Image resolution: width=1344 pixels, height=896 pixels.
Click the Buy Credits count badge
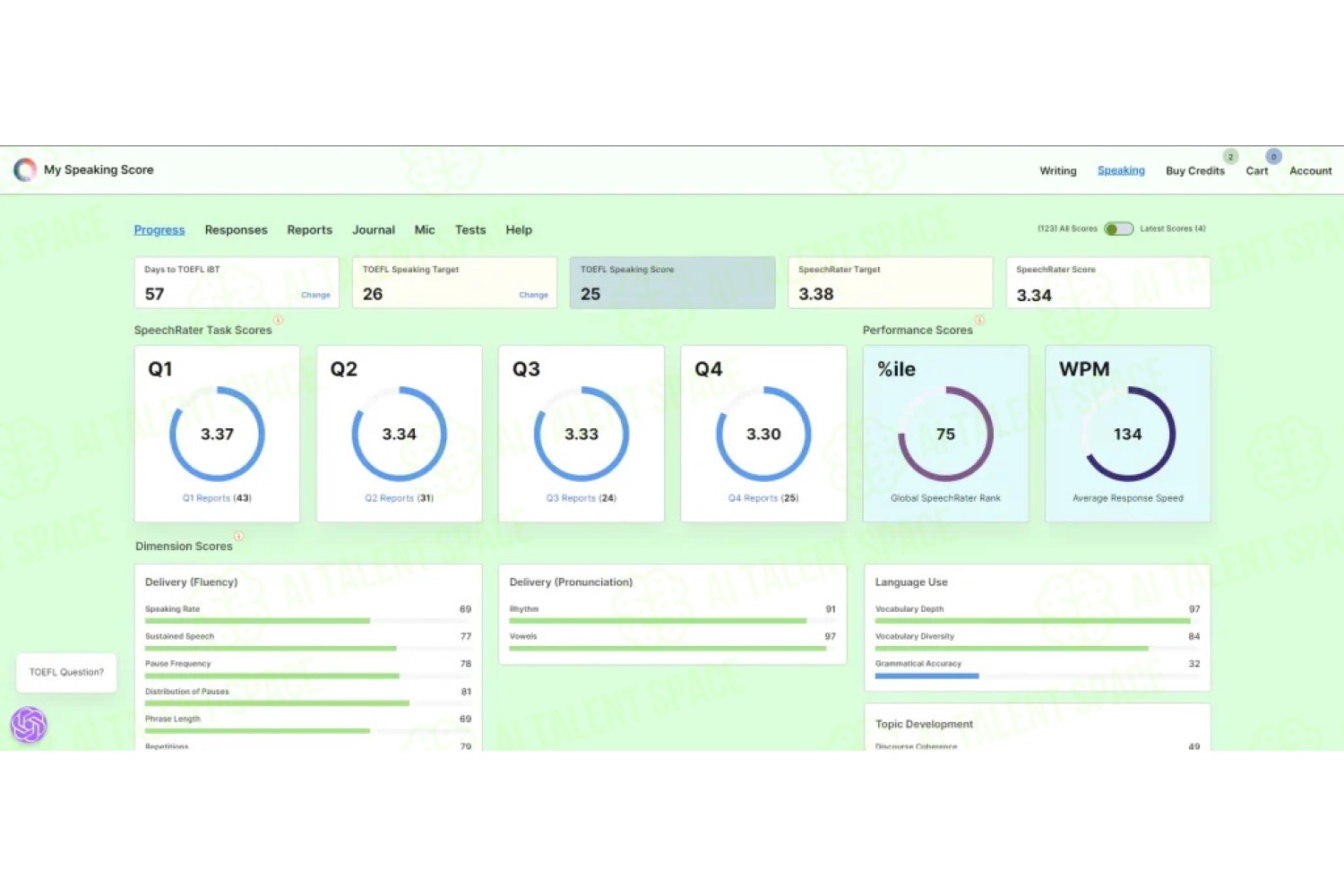click(1230, 157)
